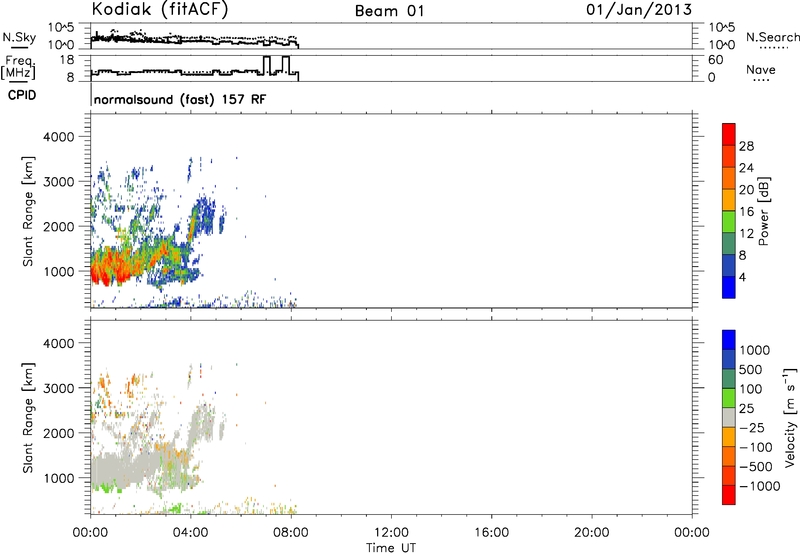This screenshot has width=800, height=554.
Task: Click the 18 tick on frequency axis
Action: pyautogui.click(x=67, y=60)
